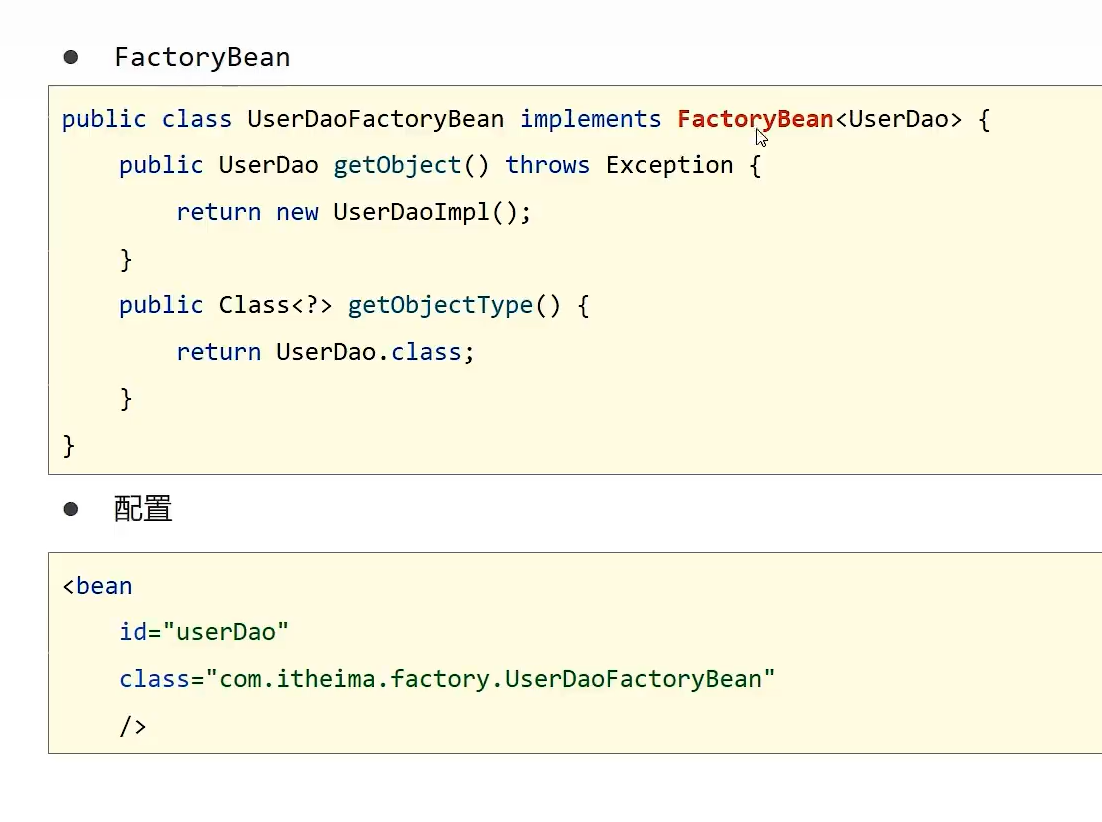
Task: Click the FactoryBean heading at the top
Action: 202,57
